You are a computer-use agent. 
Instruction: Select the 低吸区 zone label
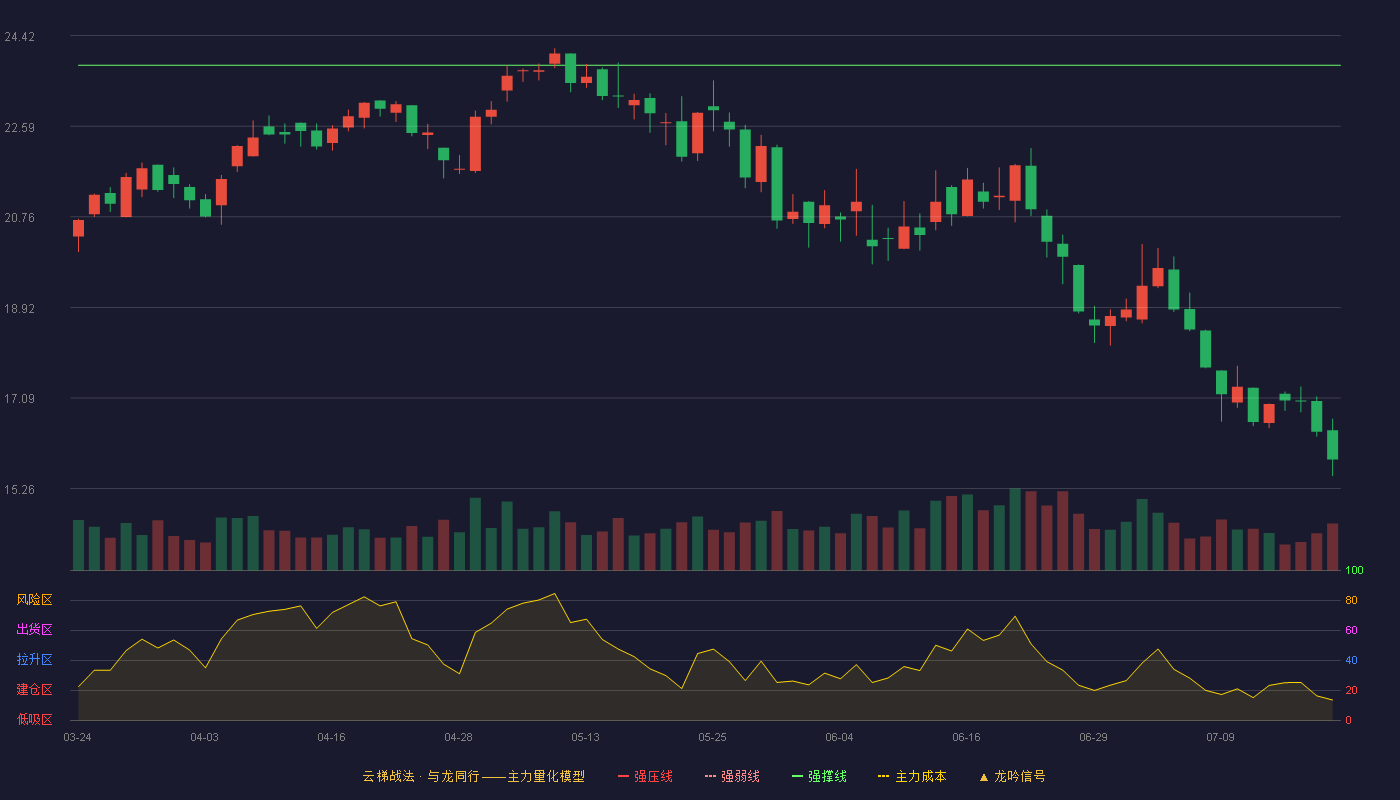tap(34, 719)
